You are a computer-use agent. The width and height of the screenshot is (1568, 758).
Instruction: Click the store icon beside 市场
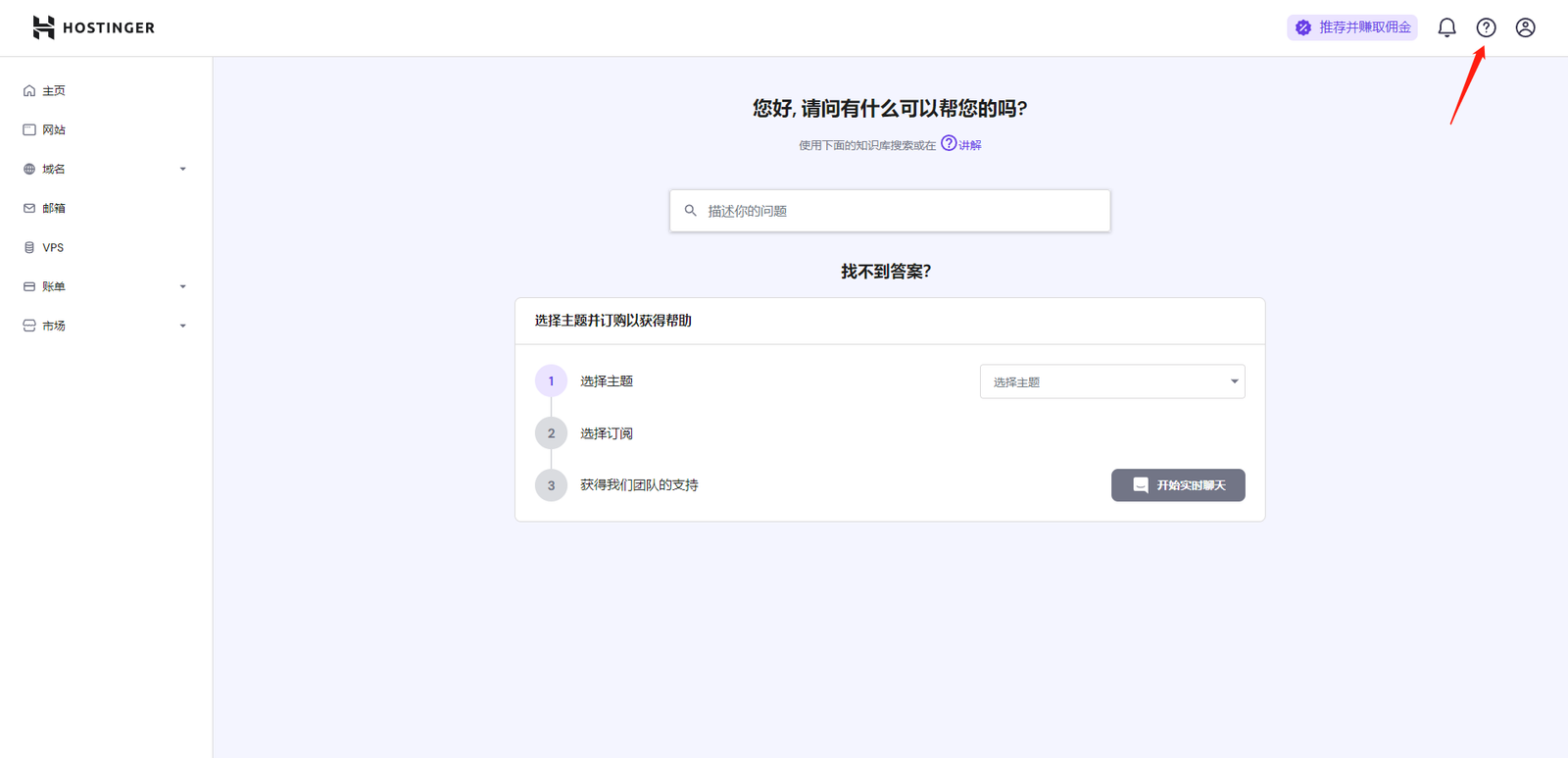tap(29, 326)
